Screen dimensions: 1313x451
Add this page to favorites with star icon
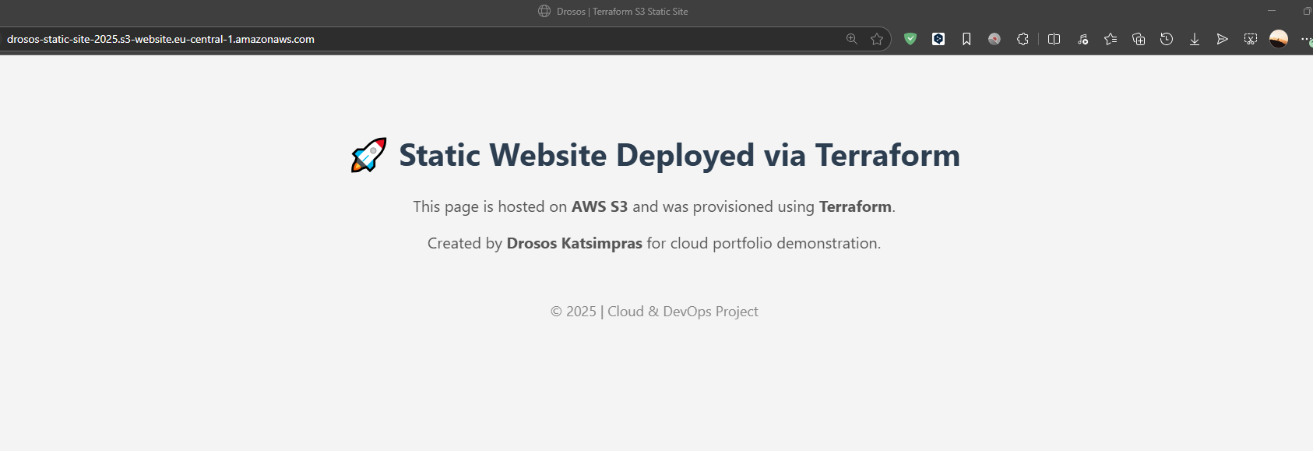(877, 39)
